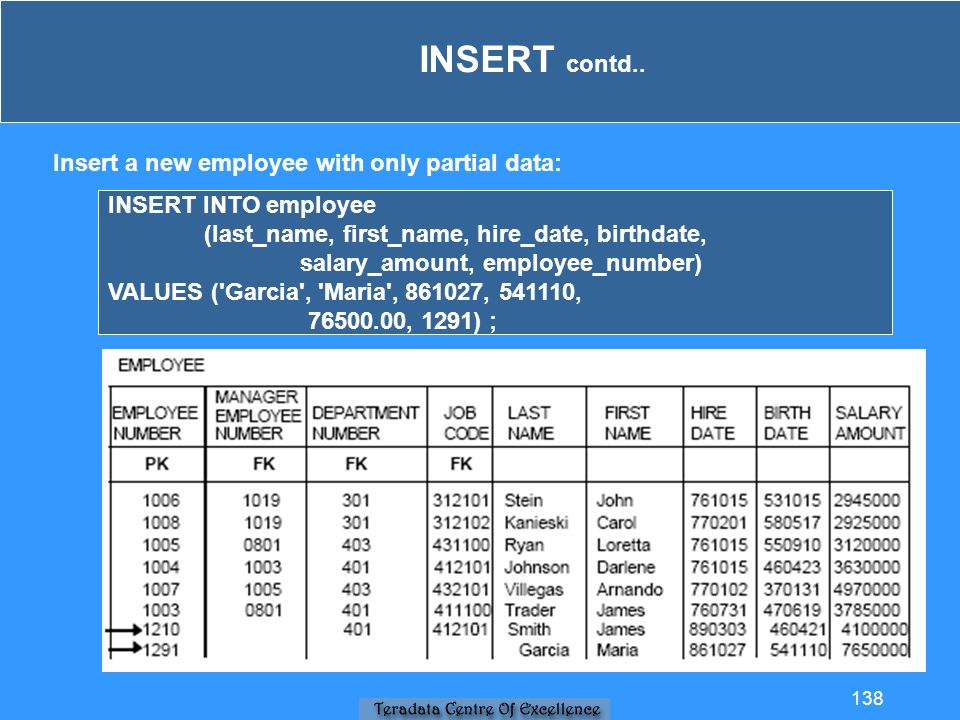Select last name "Villegas"

click(x=534, y=590)
